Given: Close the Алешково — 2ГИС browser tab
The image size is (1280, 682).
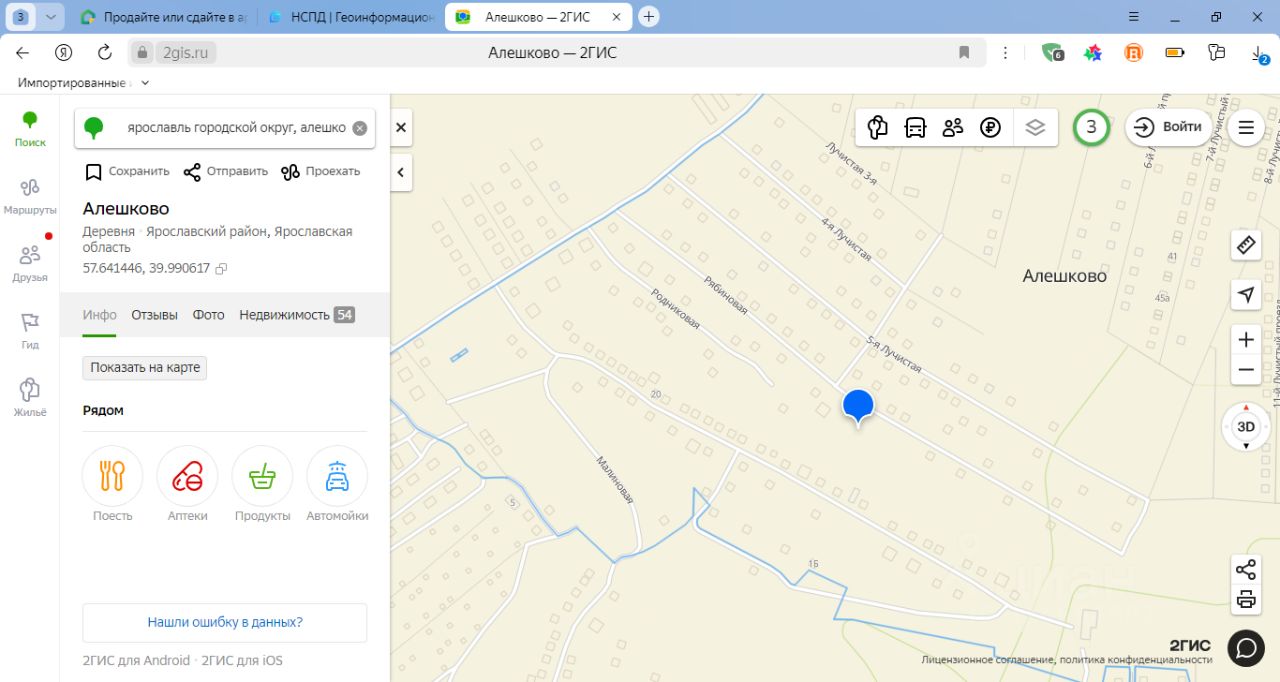Looking at the screenshot, I should [618, 17].
